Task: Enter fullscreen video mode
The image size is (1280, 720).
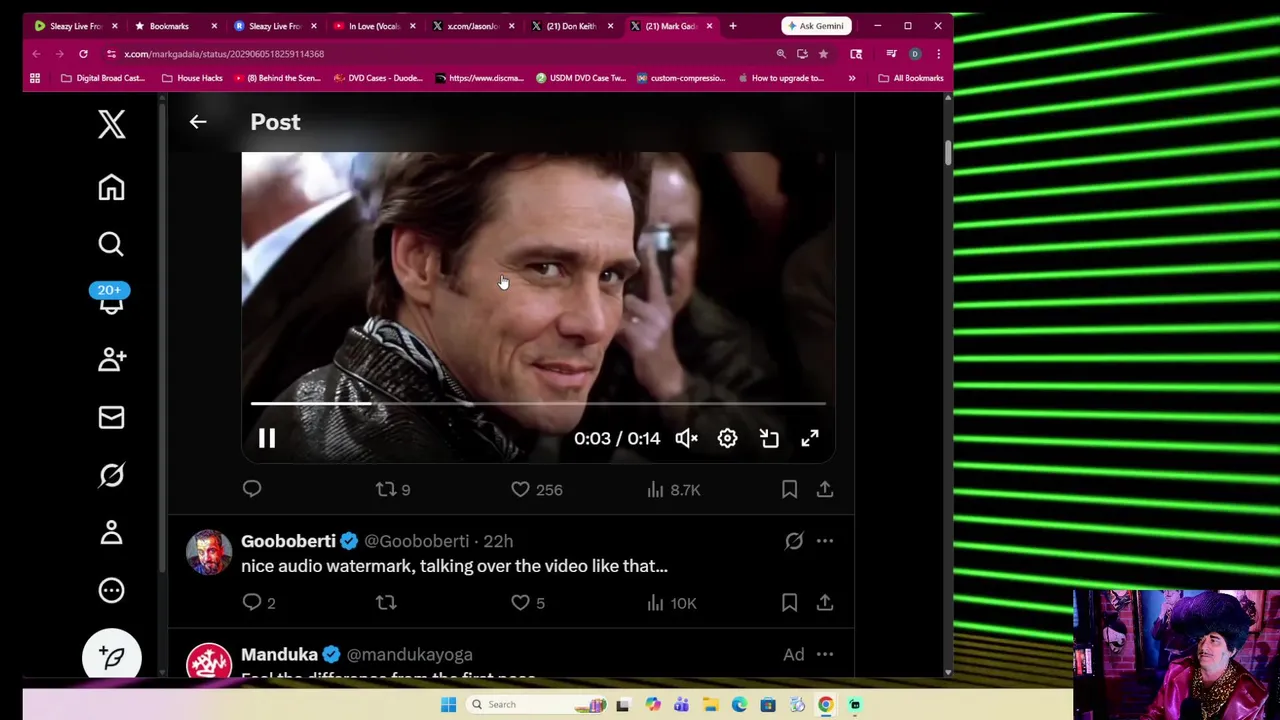Action: click(x=810, y=438)
